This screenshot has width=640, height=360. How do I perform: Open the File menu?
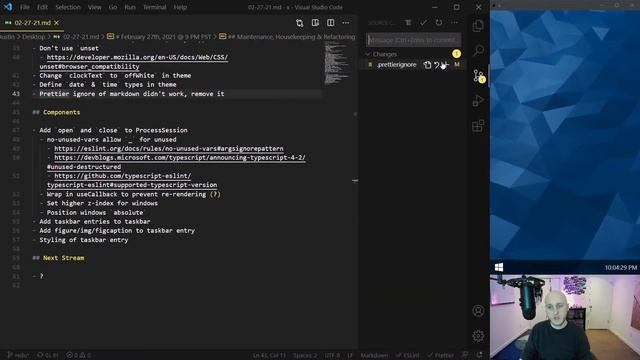point(24,7)
